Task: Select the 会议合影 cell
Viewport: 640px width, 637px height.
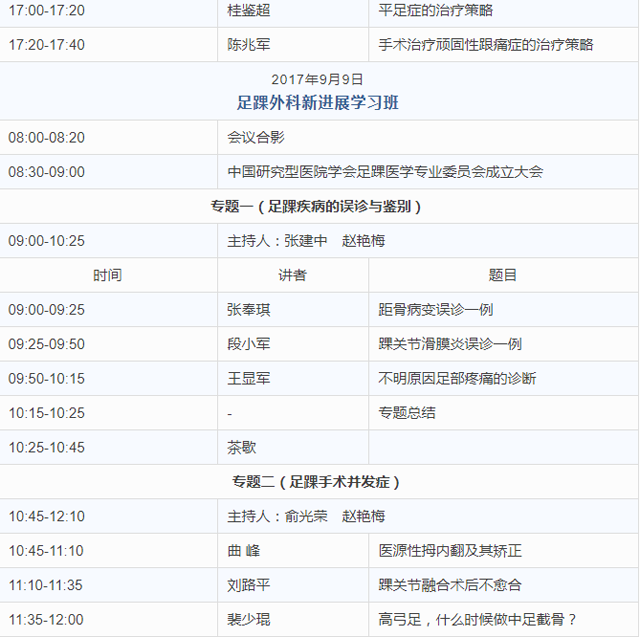Action: pos(255,138)
